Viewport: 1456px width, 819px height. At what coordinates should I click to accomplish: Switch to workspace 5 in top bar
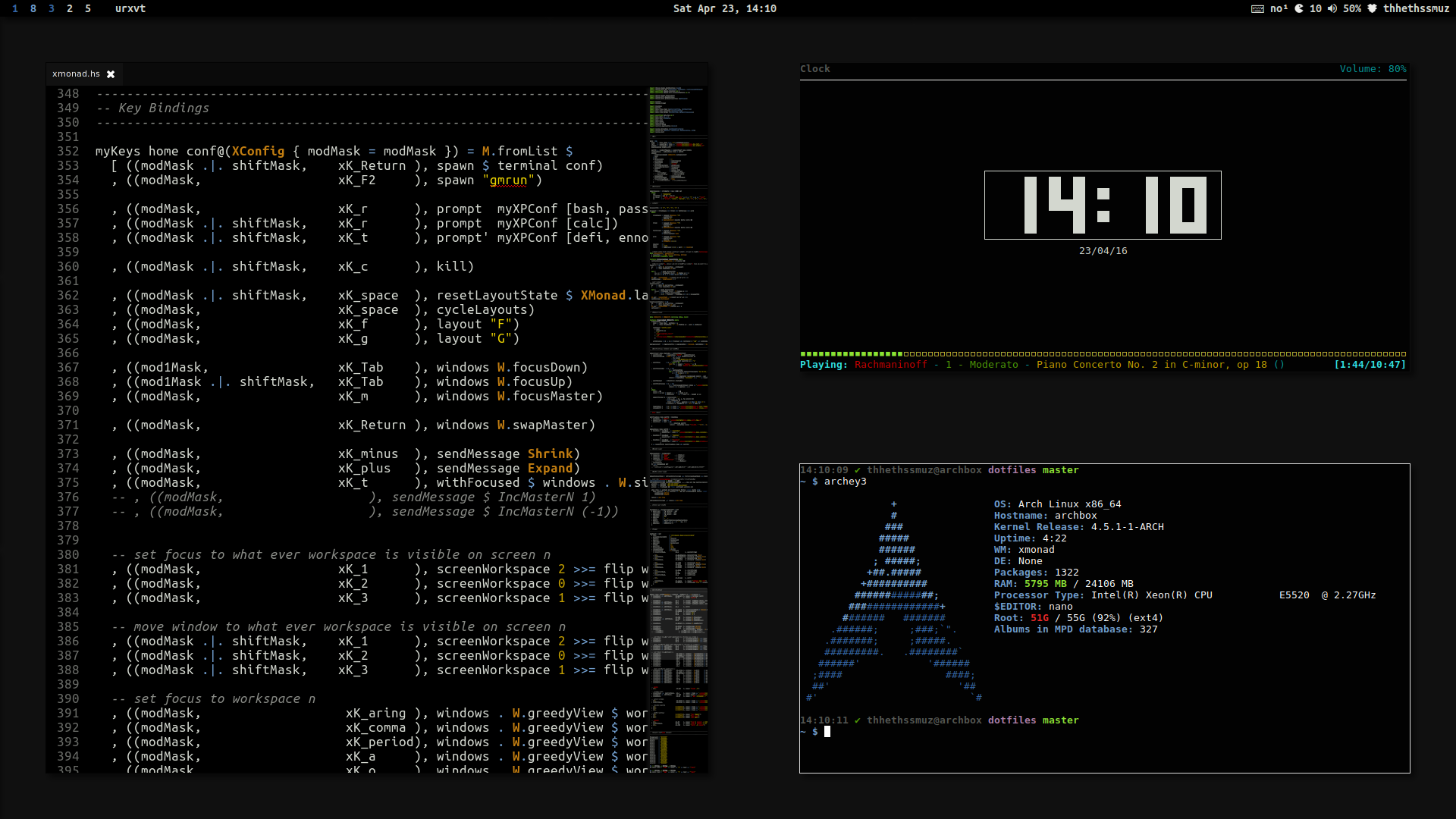(88, 8)
